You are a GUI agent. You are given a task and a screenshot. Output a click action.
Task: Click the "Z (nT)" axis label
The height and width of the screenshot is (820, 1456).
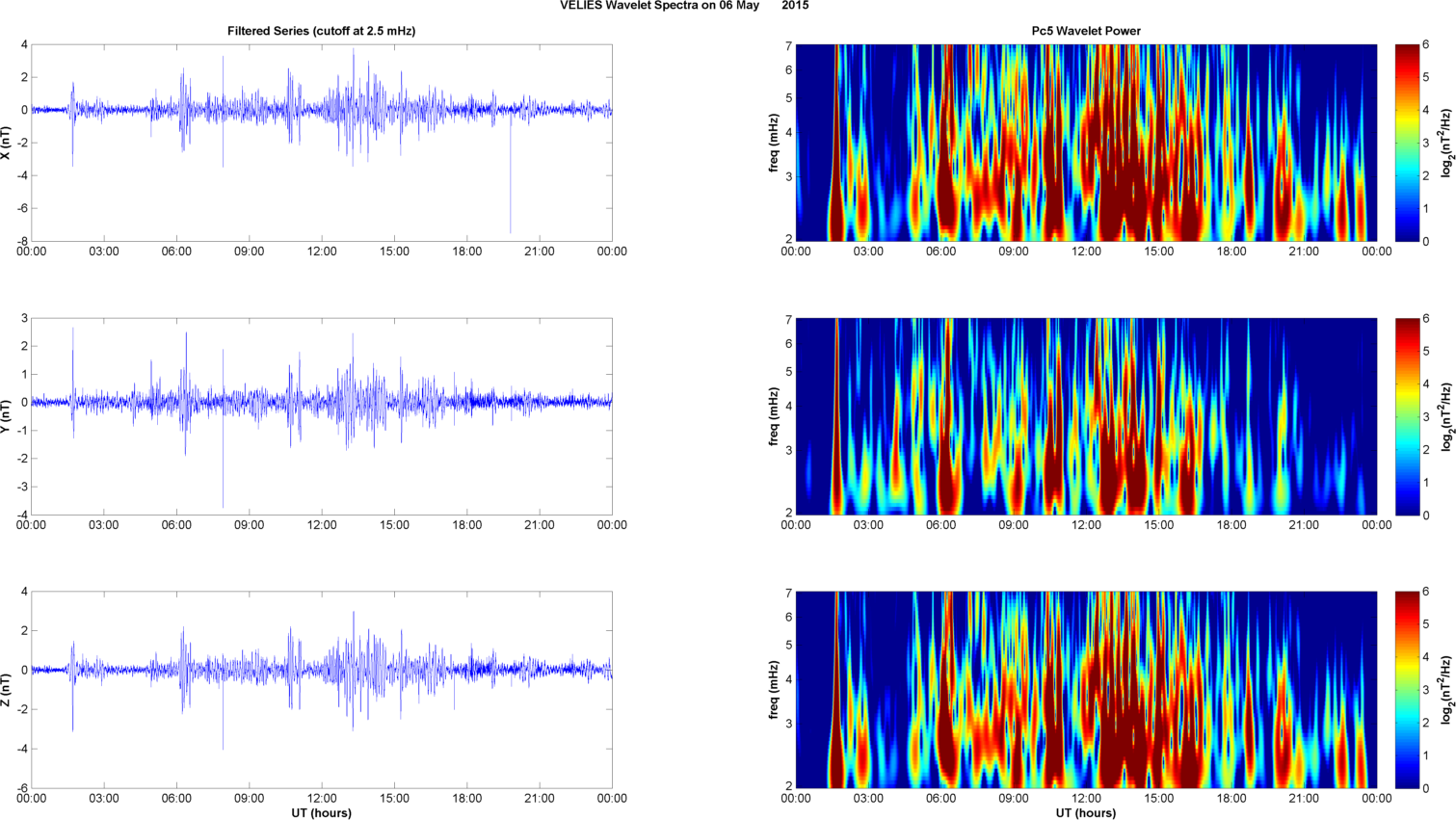7,690
